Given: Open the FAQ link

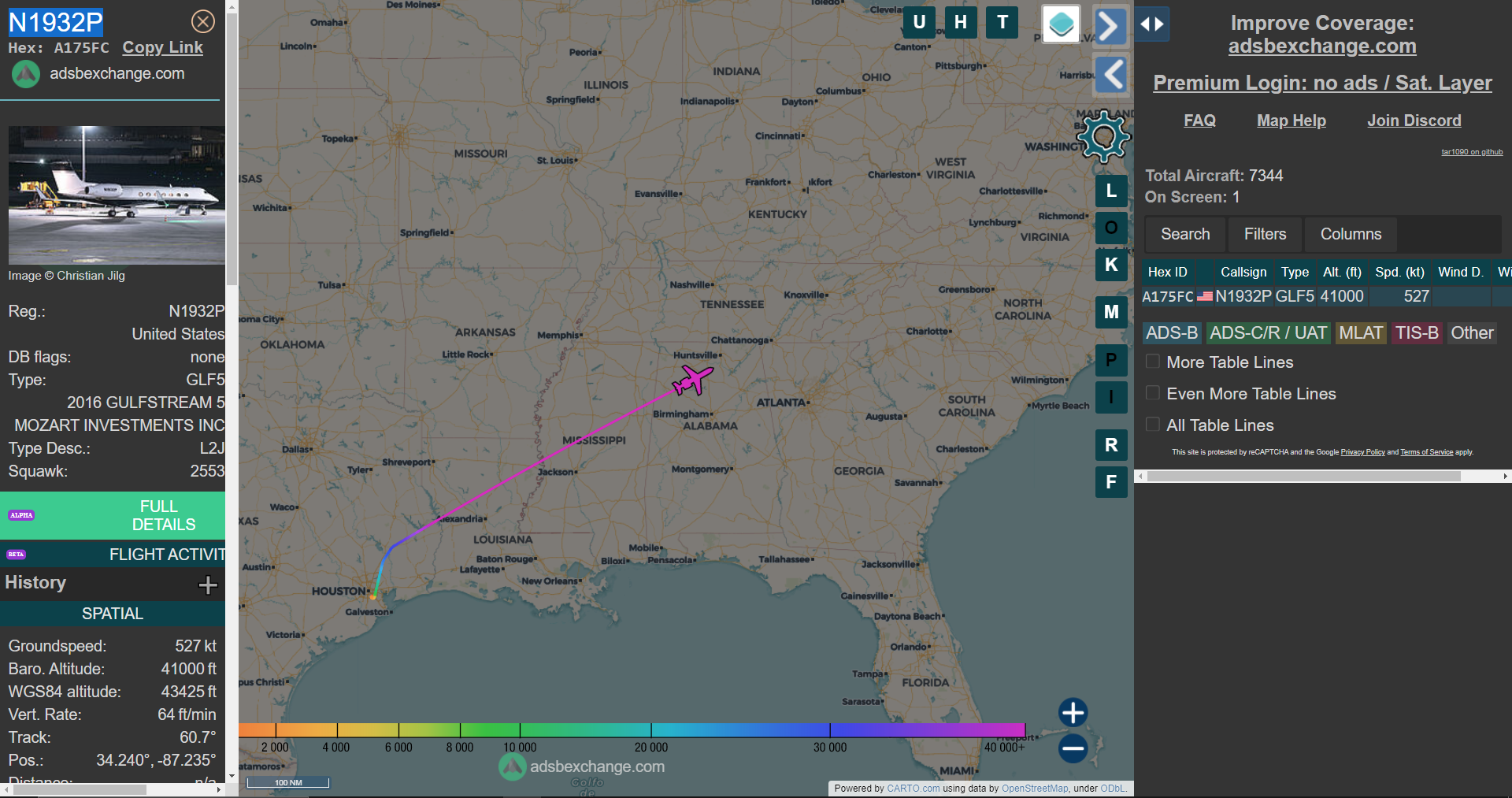Looking at the screenshot, I should tap(1199, 121).
